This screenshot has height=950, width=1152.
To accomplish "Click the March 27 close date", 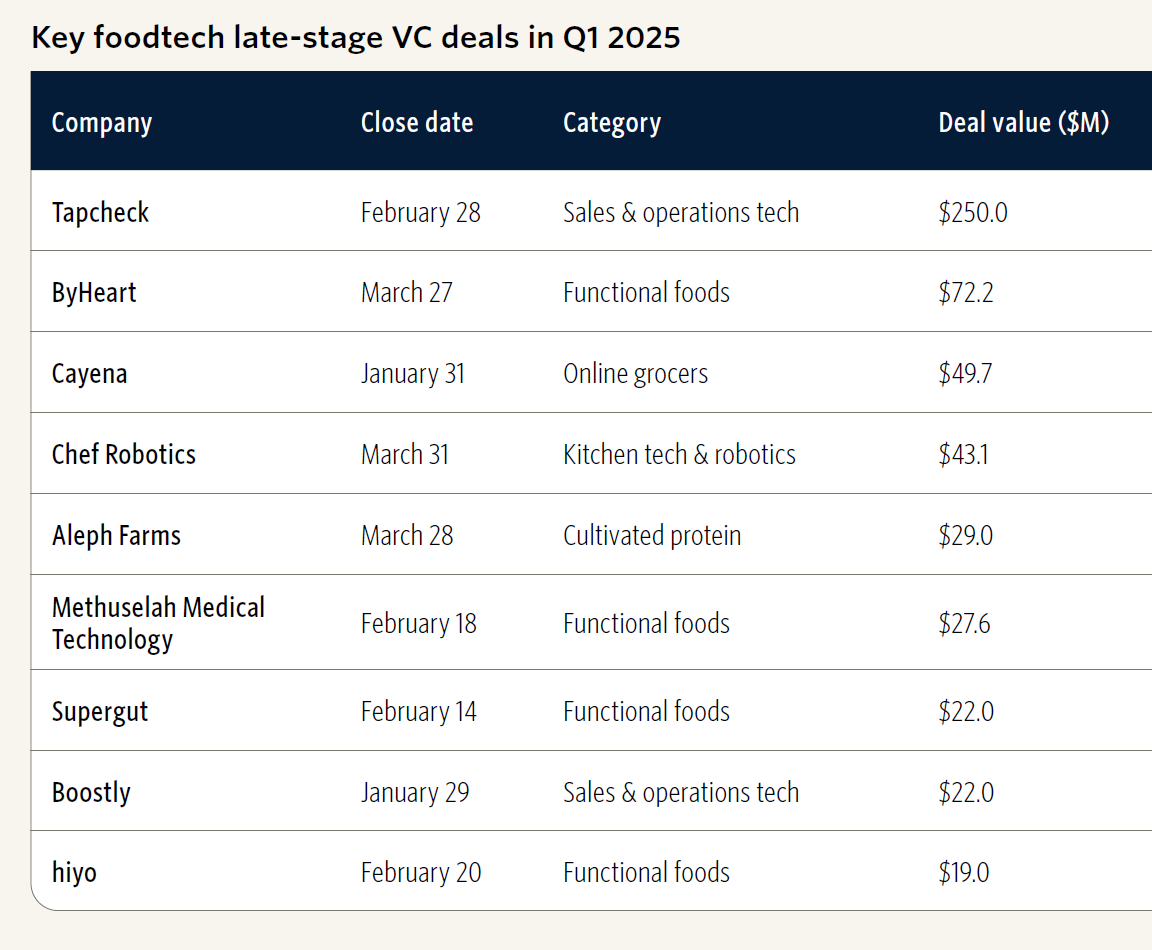I will pos(406,293).
